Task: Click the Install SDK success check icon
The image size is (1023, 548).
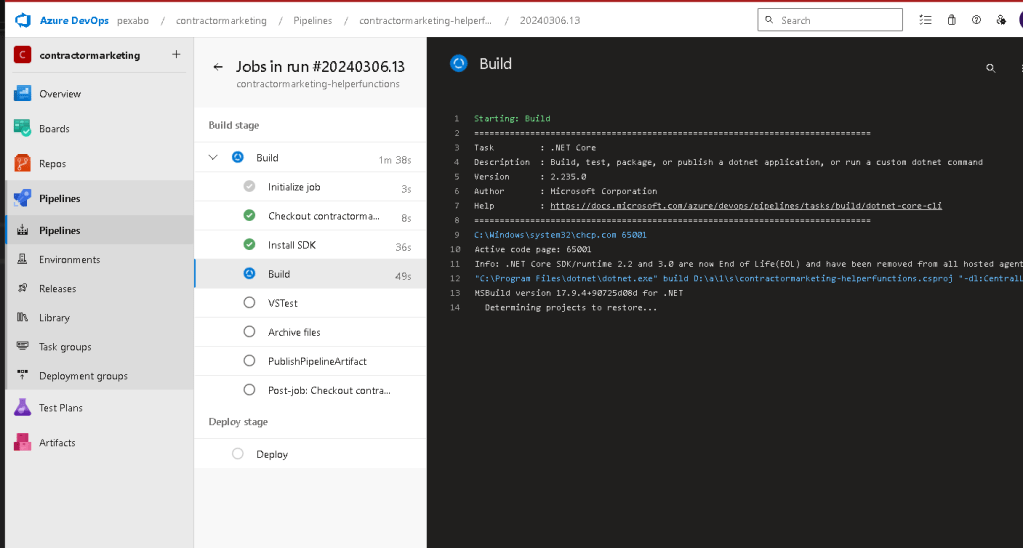Action: [249, 245]
